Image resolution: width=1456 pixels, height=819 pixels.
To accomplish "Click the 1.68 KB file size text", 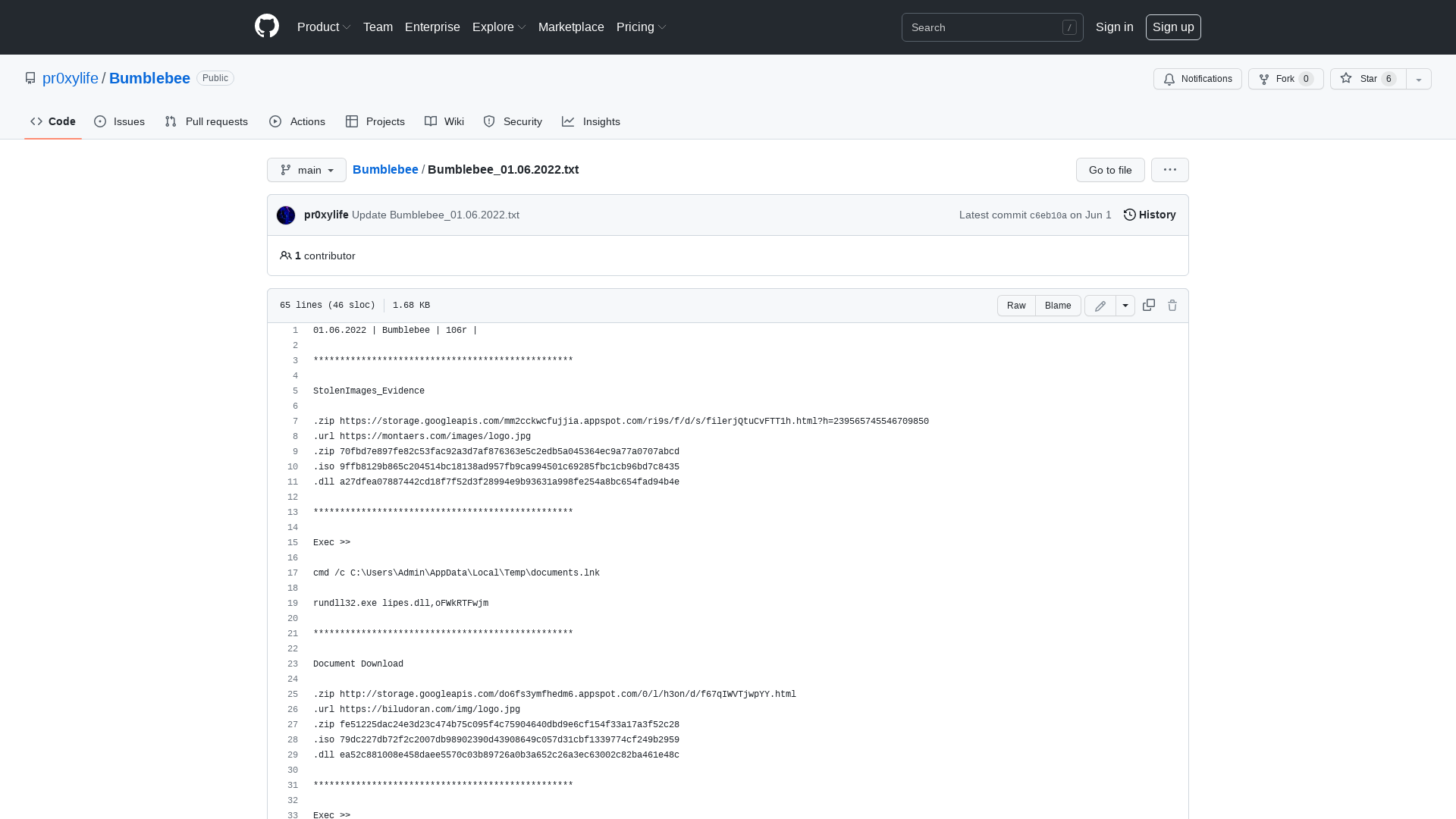I will 411,306.
